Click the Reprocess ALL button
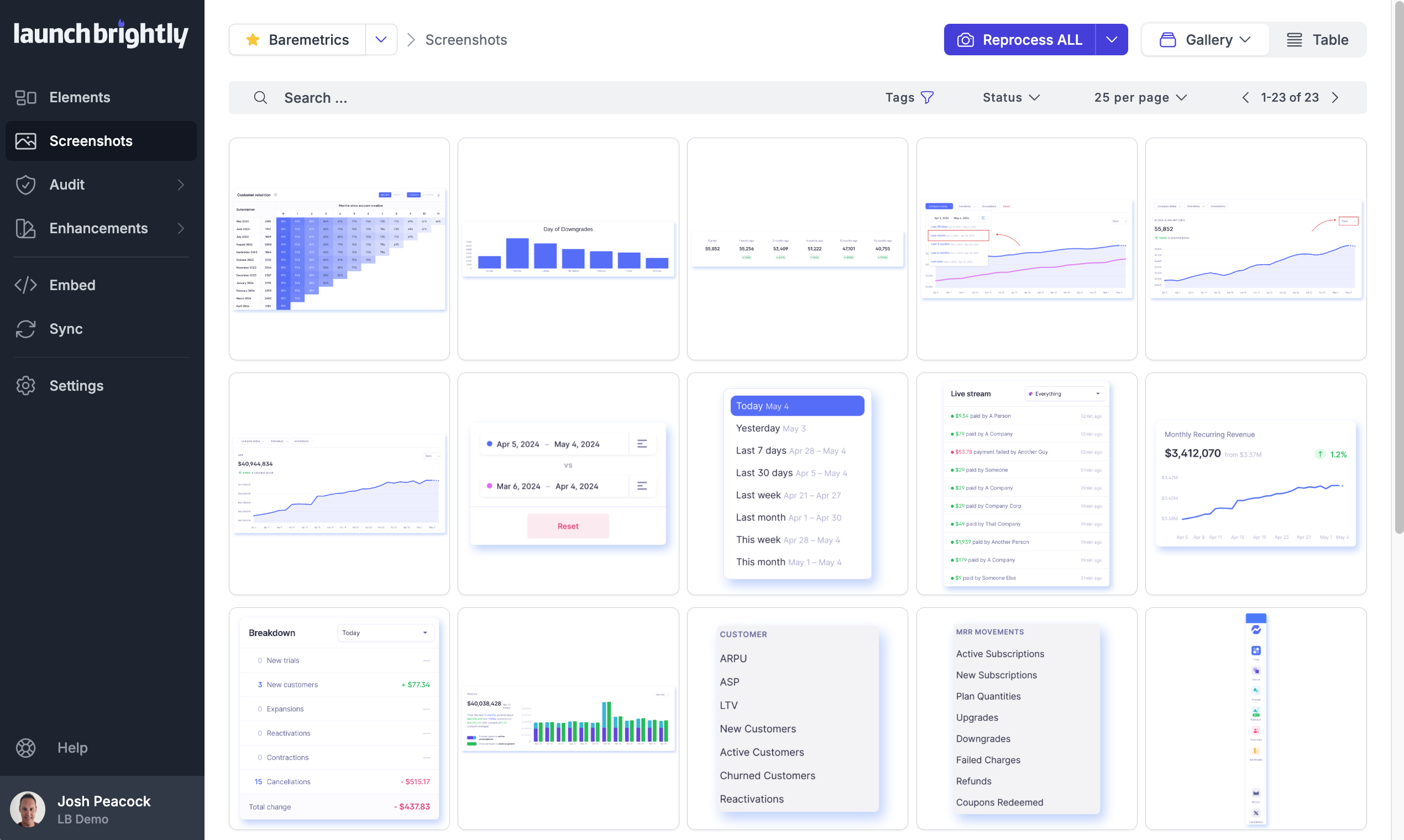The height and width of the screenshot is (840, 1404). 1020,40
